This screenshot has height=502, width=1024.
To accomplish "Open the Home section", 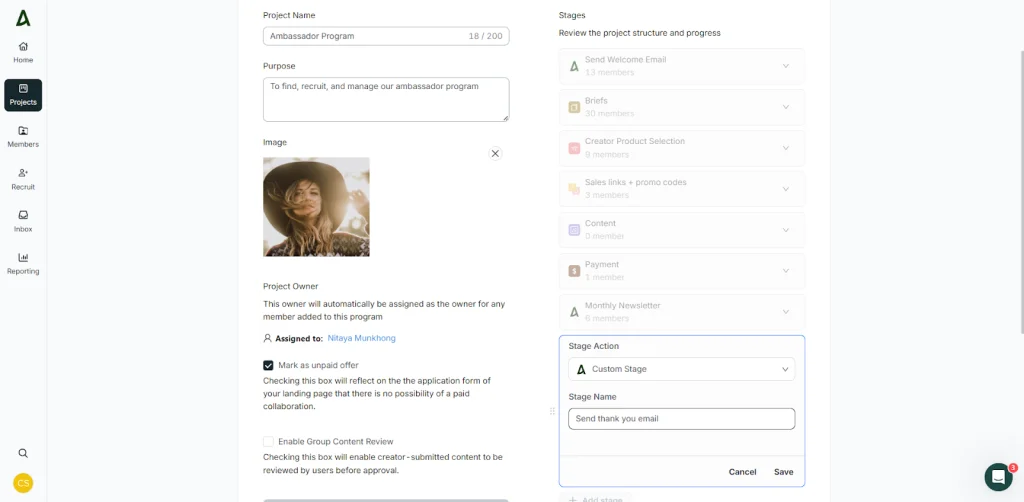I will coord(23,52).
